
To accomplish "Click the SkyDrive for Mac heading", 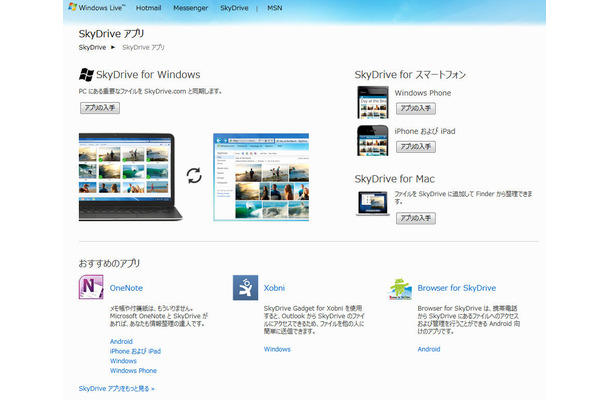I will pyautogui.click(x=394, y=179).
